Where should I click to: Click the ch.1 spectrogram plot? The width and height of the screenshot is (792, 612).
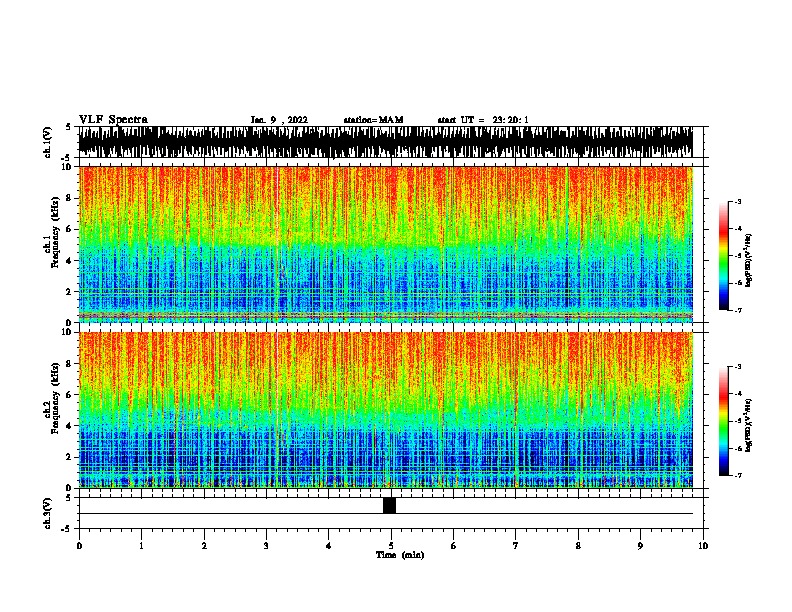click(x=386, y=244)
